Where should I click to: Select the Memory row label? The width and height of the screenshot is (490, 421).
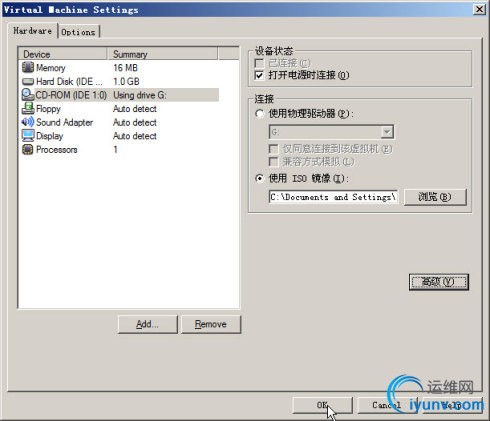click(51, 68)
